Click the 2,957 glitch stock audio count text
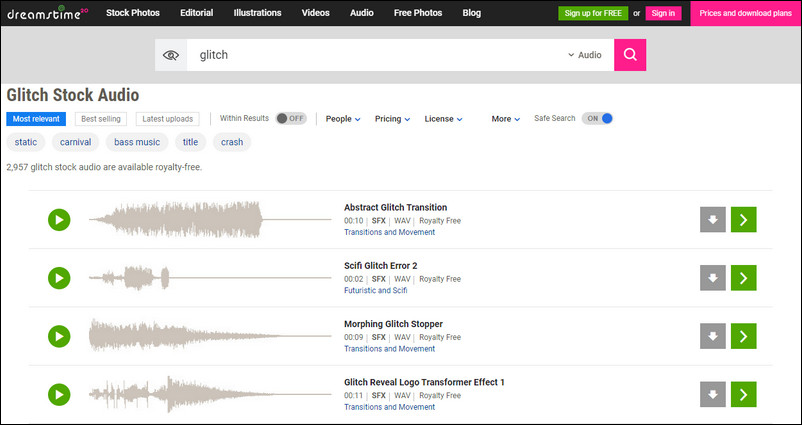The width and height of the screenshot is (802, 425). click(x=104, y=167)
